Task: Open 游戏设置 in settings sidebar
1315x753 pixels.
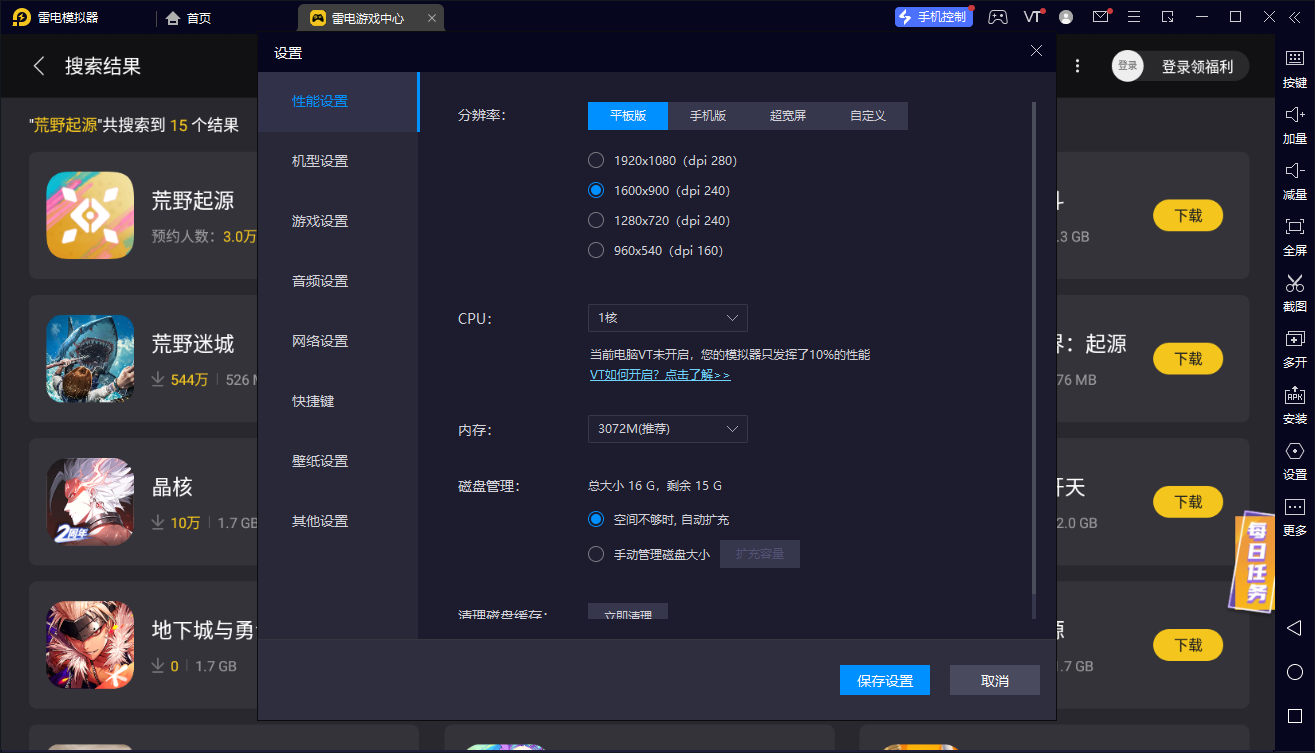Action: pyautogui.click(x=338, y=222)
